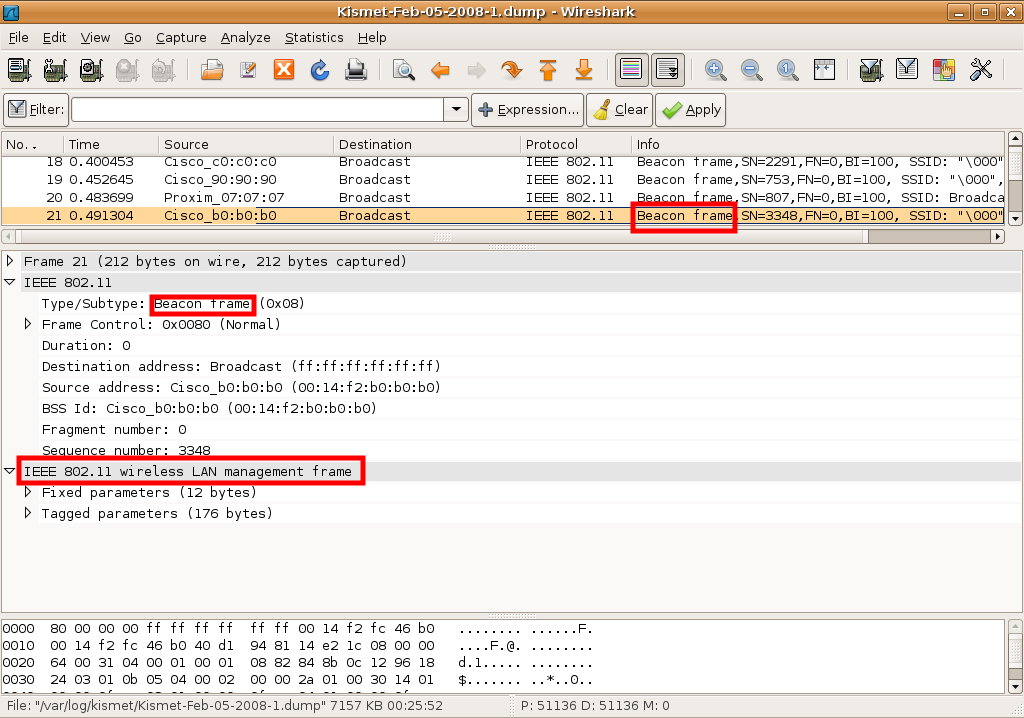Image resolution: width=1024 pixels, height=718 pixels.
Task: Open the capture interfaces list icon
Action: [x=19, y=70]
